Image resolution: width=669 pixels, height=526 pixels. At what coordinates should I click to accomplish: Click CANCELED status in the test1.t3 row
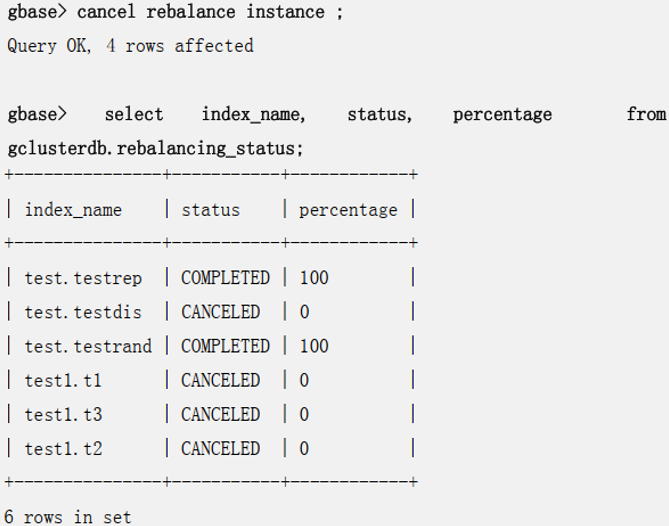(x=220, y=414)
